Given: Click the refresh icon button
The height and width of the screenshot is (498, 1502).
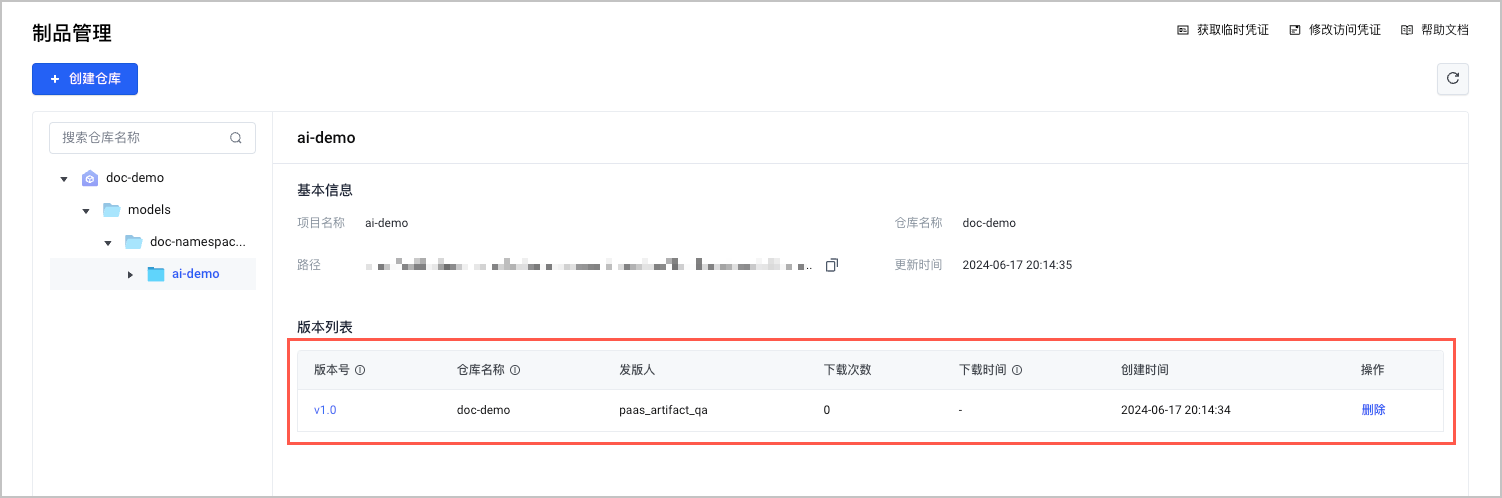Looking at the screenshot, I should point(1452,79).
